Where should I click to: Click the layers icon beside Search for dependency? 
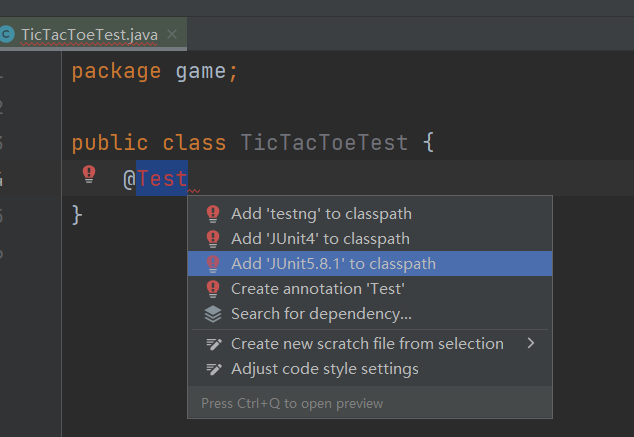pyautogui.click(x=212, y=314)
